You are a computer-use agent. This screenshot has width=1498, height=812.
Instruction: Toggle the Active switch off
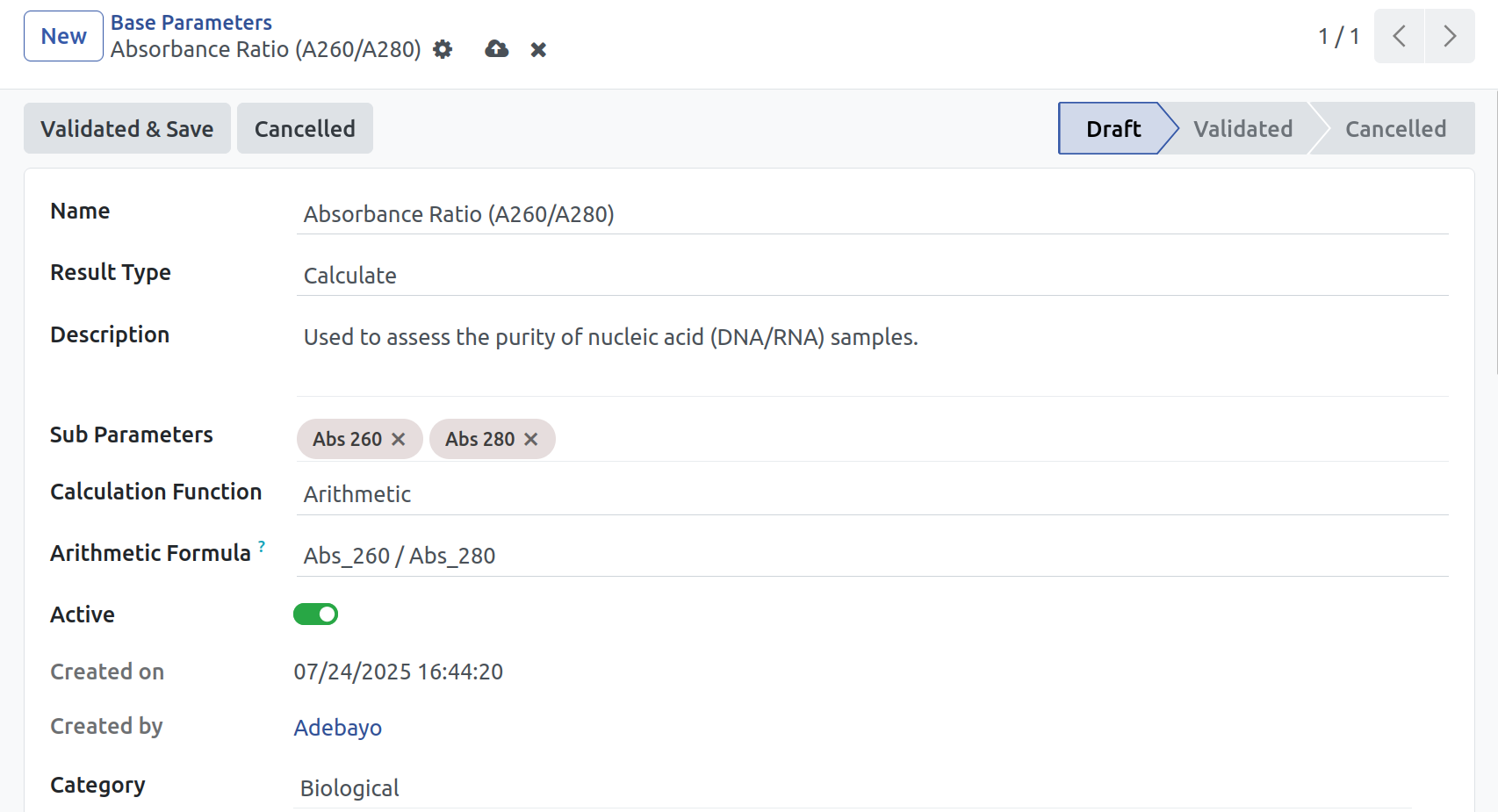315,614
